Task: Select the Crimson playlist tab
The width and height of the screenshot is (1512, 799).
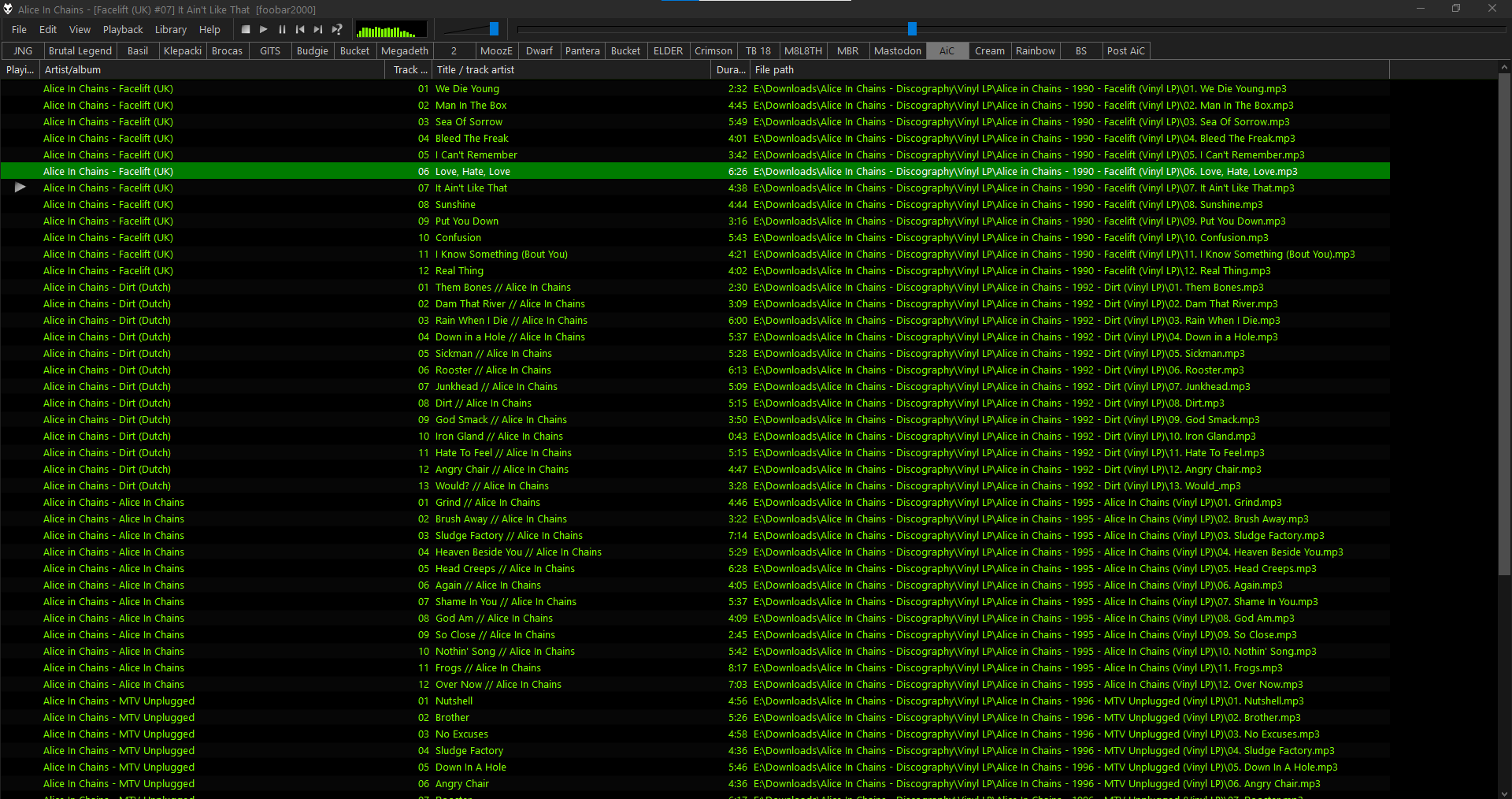Action: [x=713, y=50]
